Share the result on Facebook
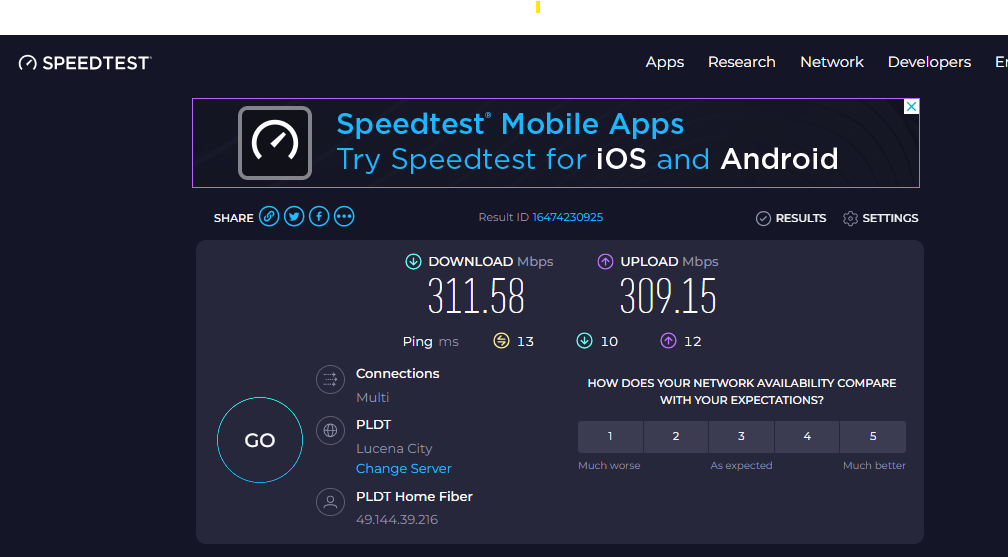Viewport: 1008px width, 557px height. 319,217
